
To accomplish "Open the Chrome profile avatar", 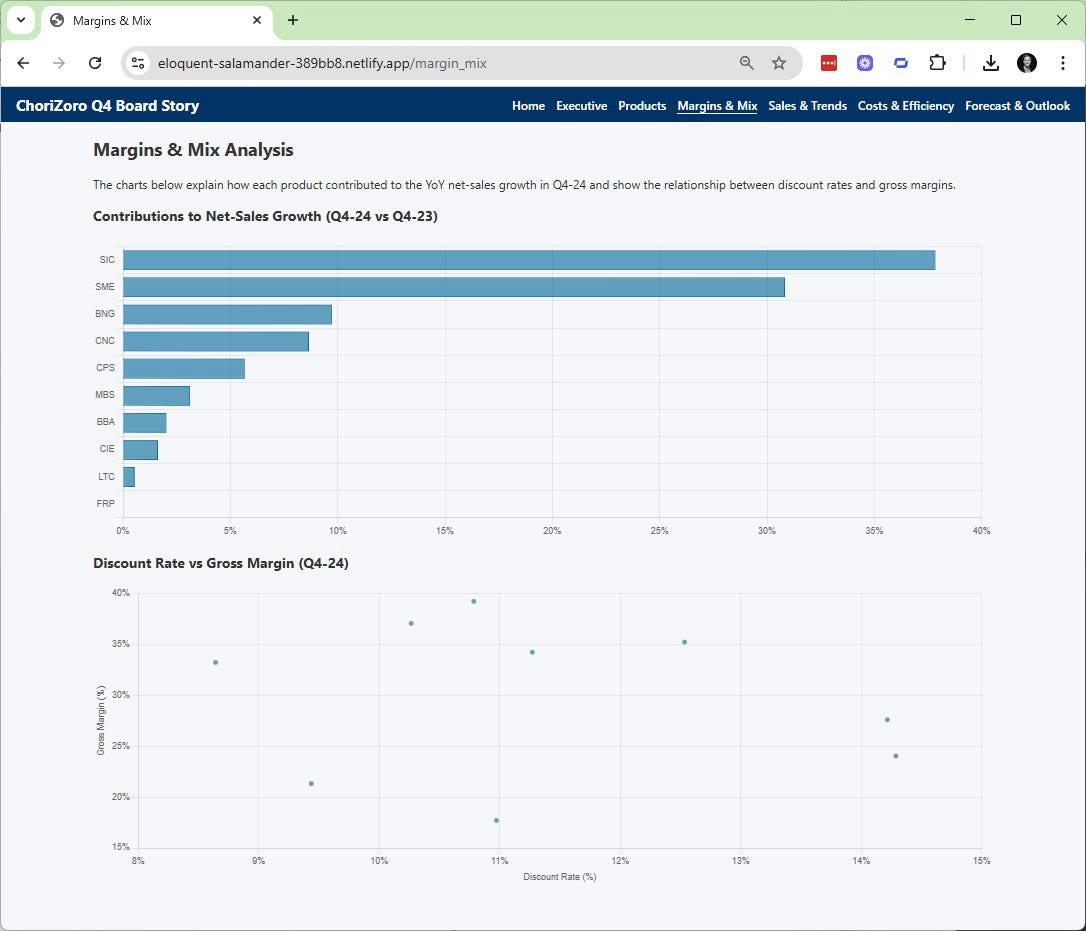I will pyautogui.click(x=1027, y=63).
